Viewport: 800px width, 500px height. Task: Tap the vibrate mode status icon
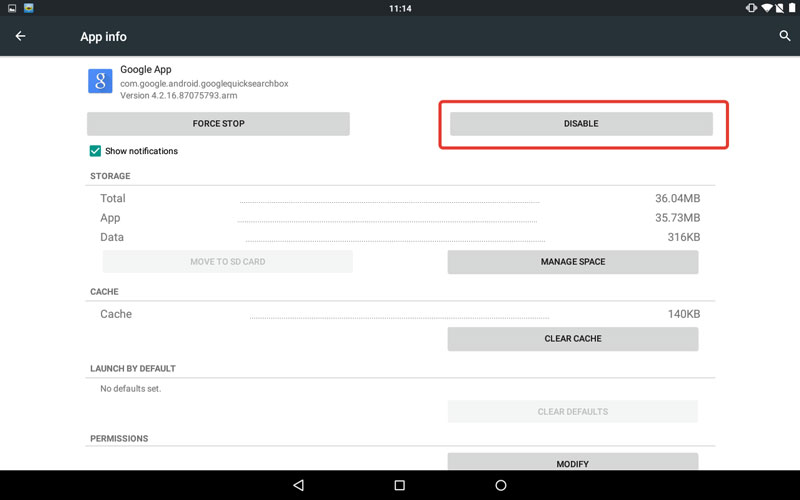click(x=751, y=8)
